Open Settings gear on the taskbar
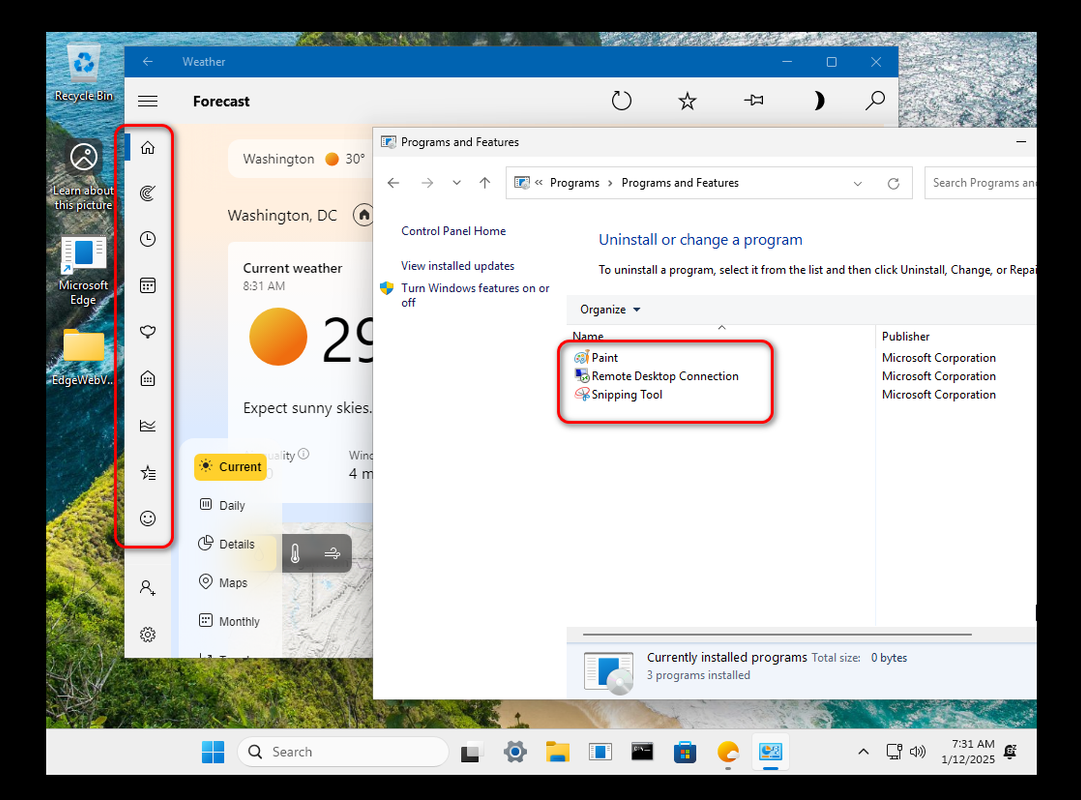This screenshot has height=800, width=1081. coord(515,752)
